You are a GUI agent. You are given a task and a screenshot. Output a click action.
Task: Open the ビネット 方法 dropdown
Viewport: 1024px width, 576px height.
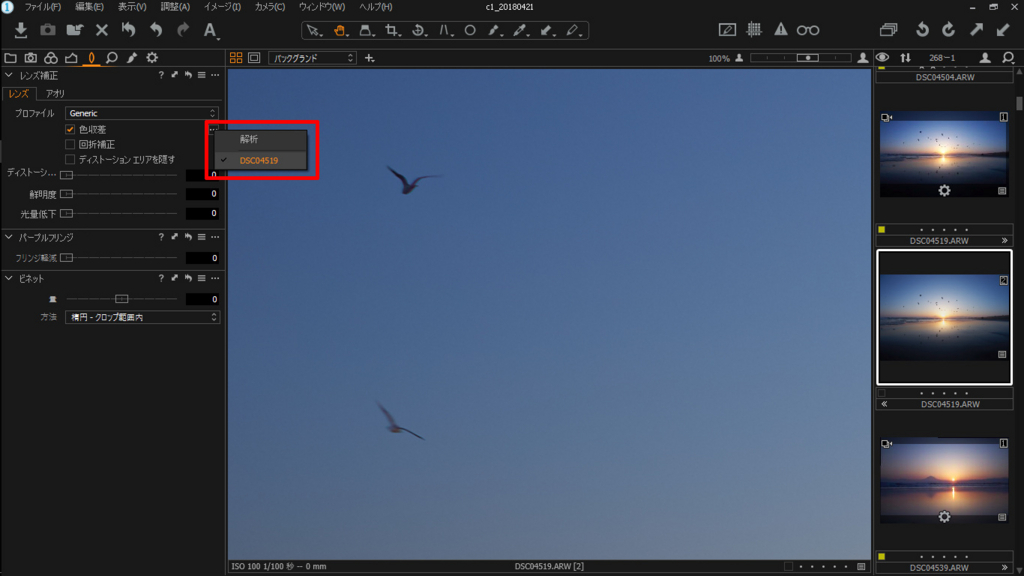pos(142,317)
